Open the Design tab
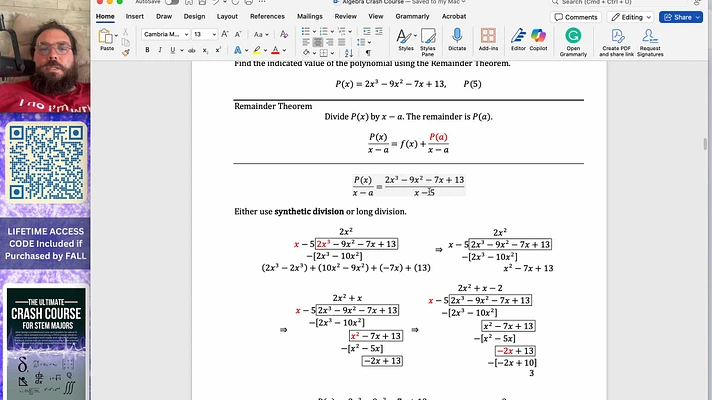Screen dimensions: 712x400 click(194, 16)
